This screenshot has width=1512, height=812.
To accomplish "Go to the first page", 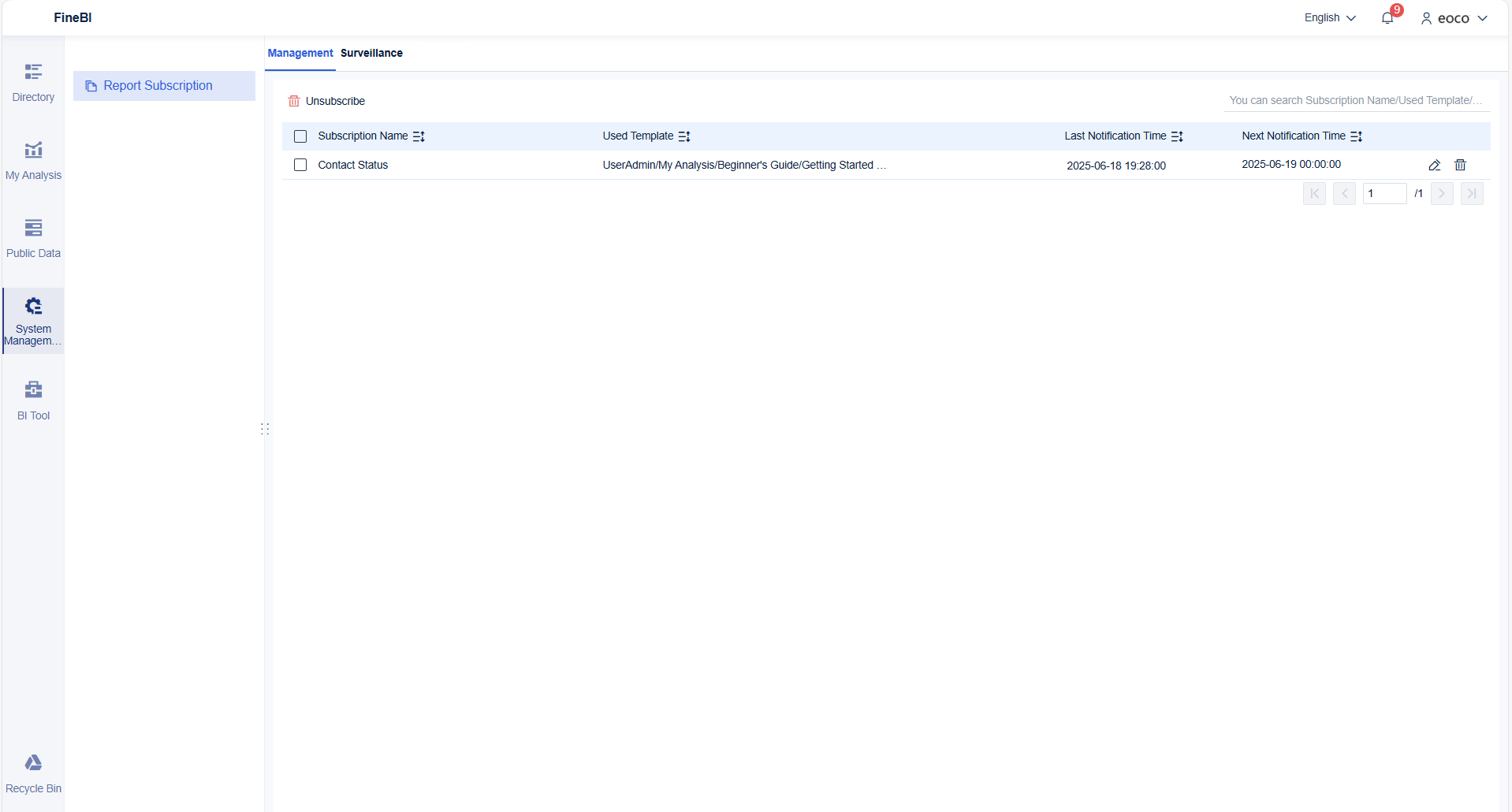I will pyautogui.click(x=1315, y=193).
